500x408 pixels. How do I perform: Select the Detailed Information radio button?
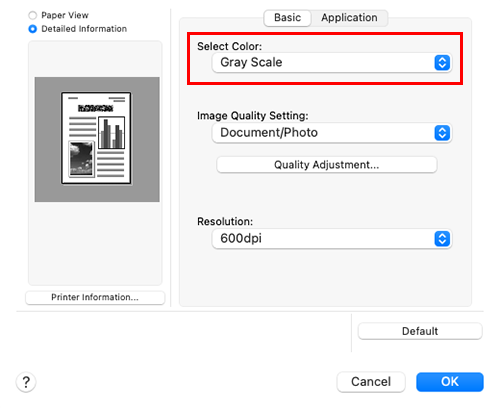33,29
